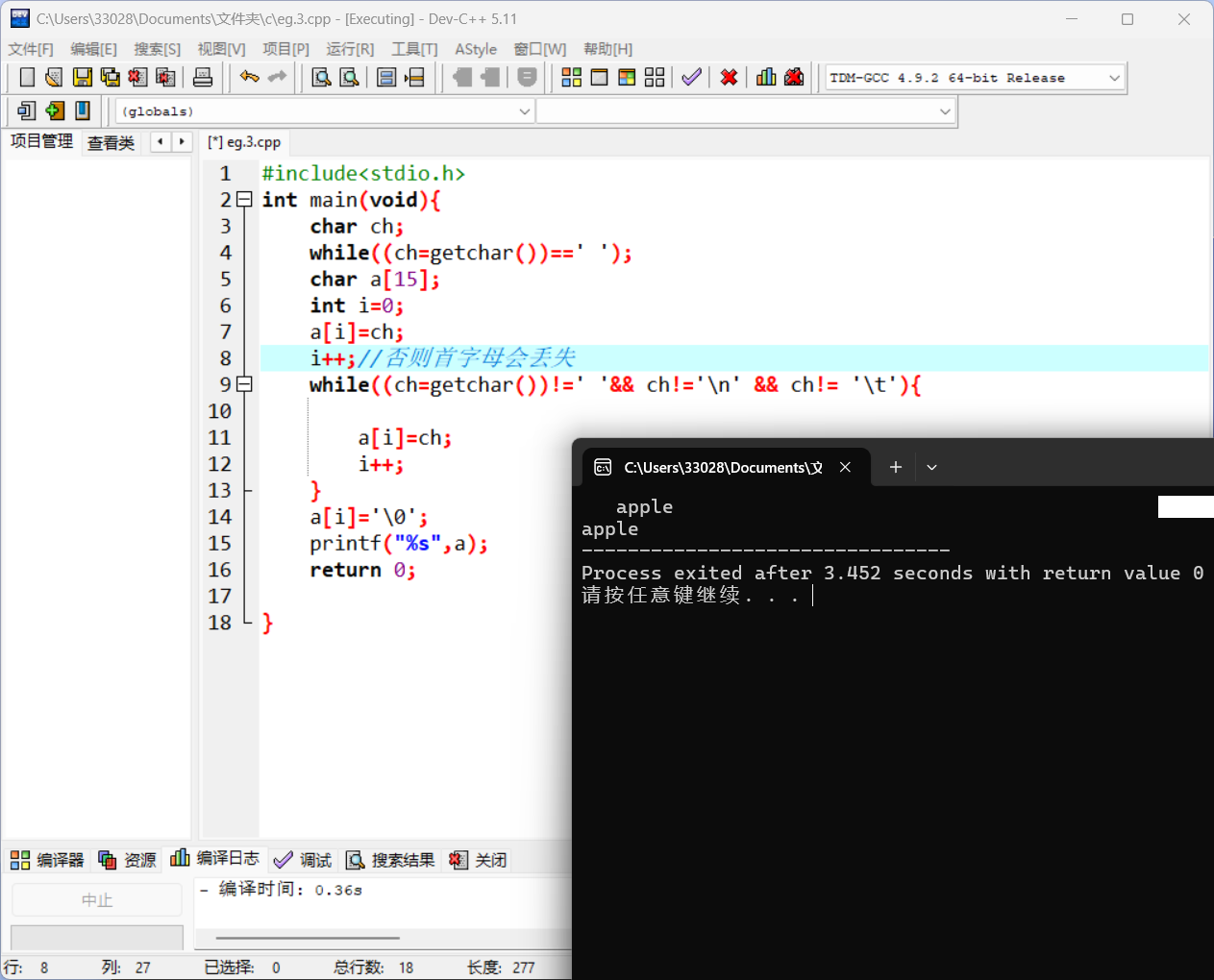Start debugging with checkmark icon

coord(691,78)
